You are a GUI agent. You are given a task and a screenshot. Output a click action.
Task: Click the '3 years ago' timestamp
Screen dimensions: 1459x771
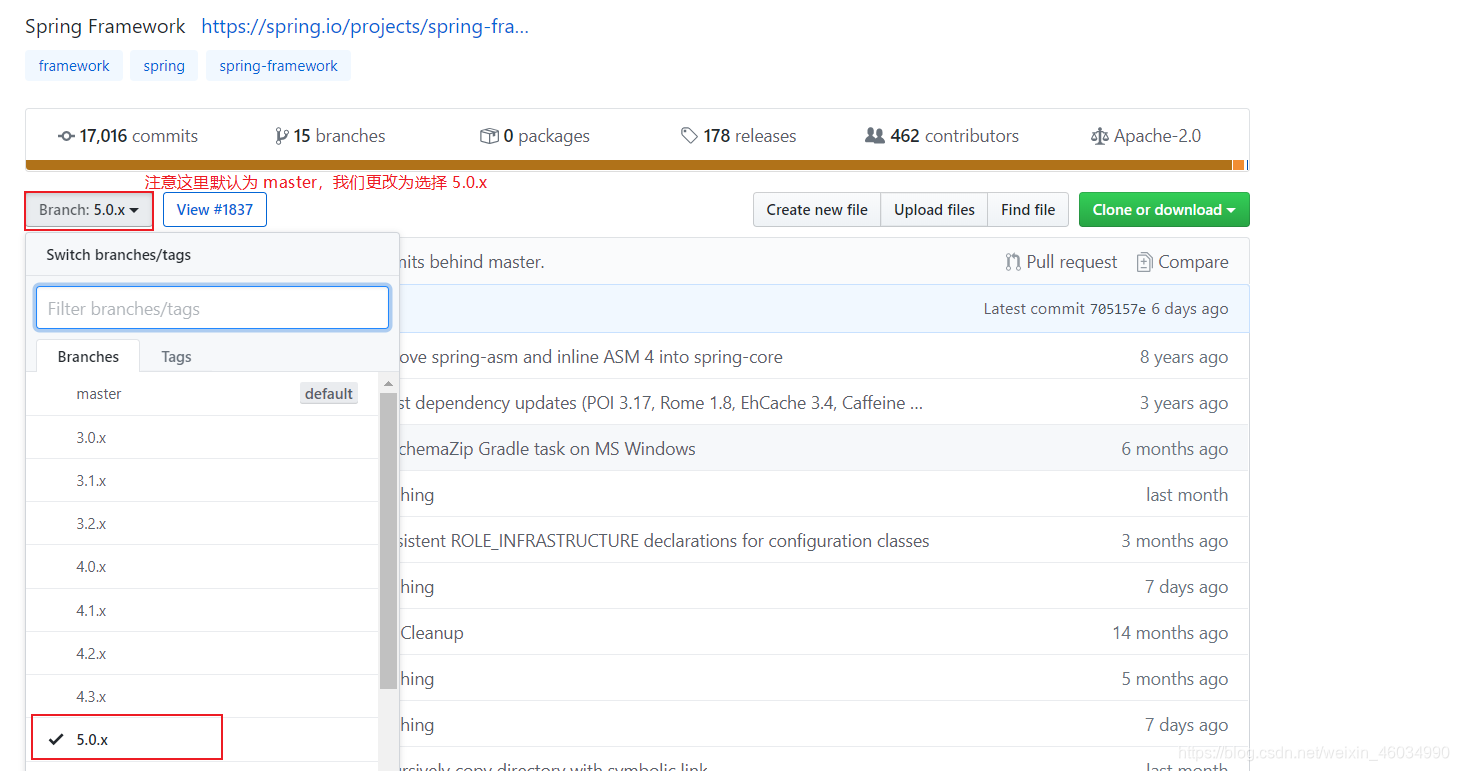tap(1184, 403)
